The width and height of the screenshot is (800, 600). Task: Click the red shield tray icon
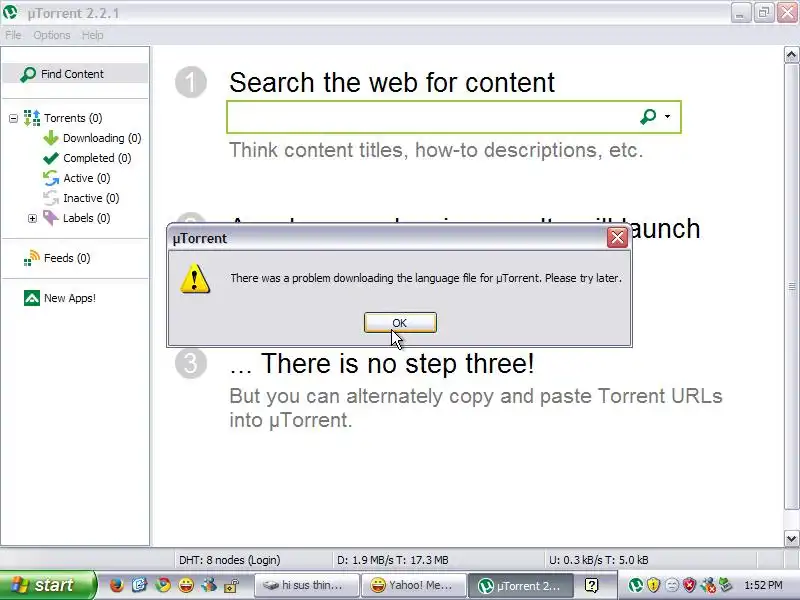(x=690, y=585)
